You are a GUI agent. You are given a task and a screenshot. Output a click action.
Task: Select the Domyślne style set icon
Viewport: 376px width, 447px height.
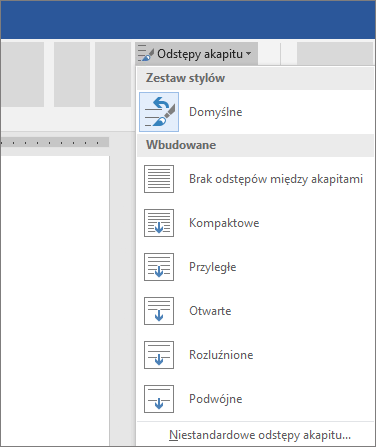159,112
